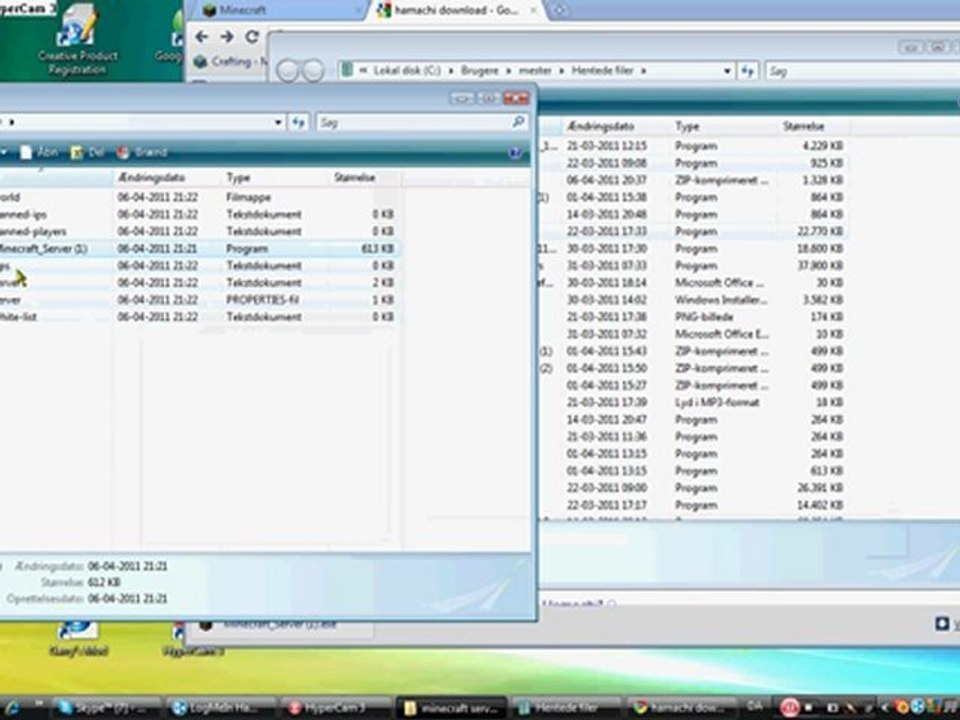Select the PNG-billede row
This screenshot has height=720, width=960.
click(692, 317)
